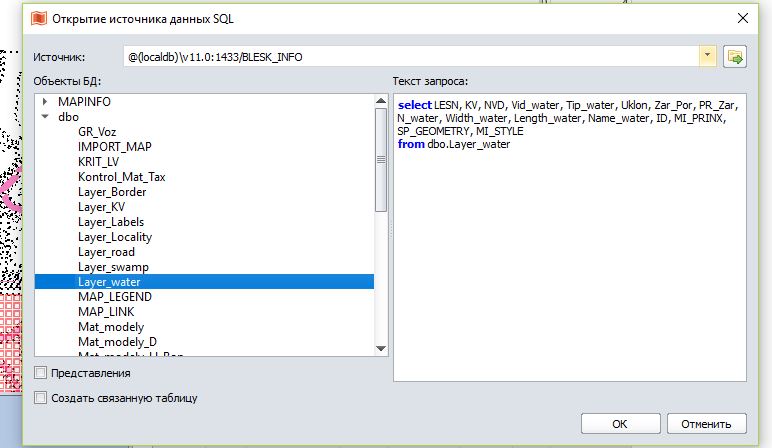772x448 pixels.
Task: Click the object list scroll-down arrow
Action: 381,348
